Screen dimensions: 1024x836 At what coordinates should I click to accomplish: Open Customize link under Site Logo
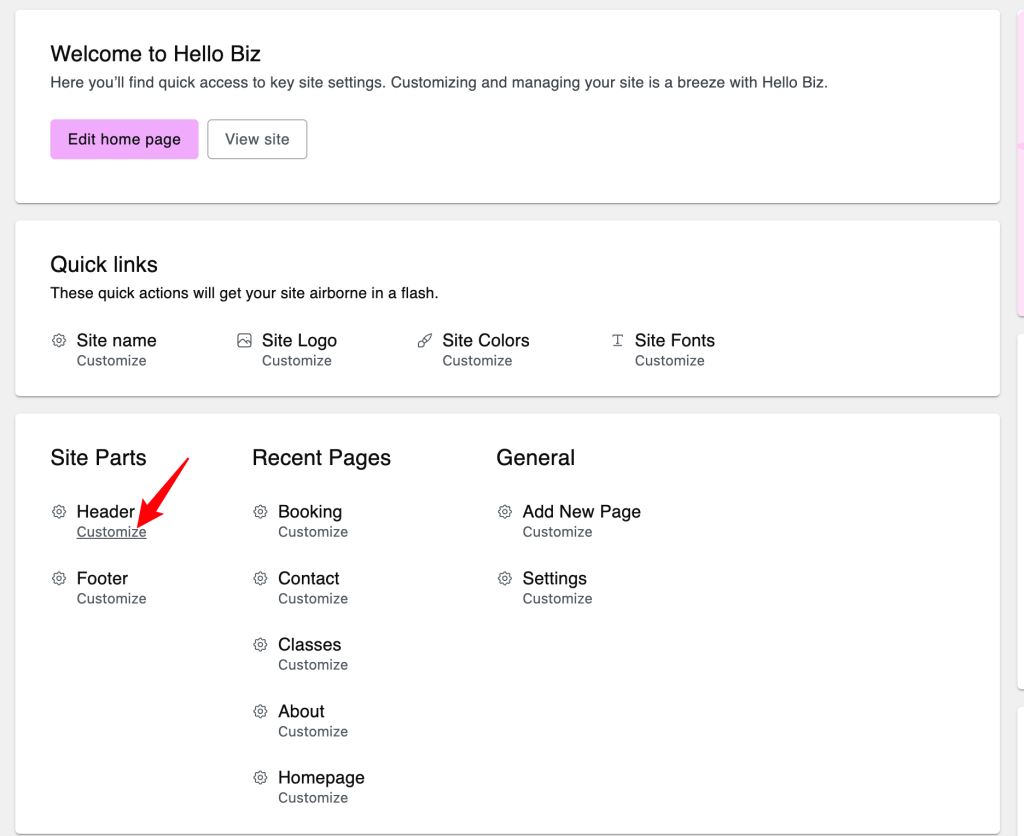coord(296,361)
